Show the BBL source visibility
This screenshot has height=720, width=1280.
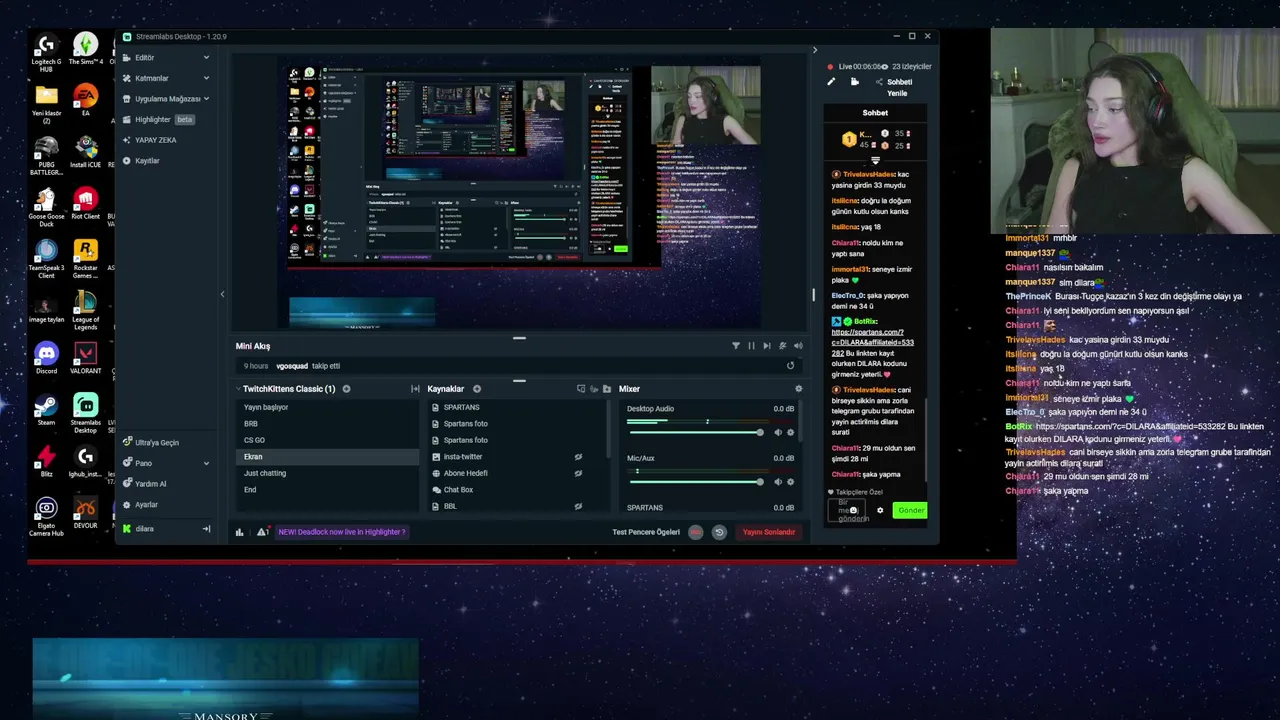tap(578, 506)
